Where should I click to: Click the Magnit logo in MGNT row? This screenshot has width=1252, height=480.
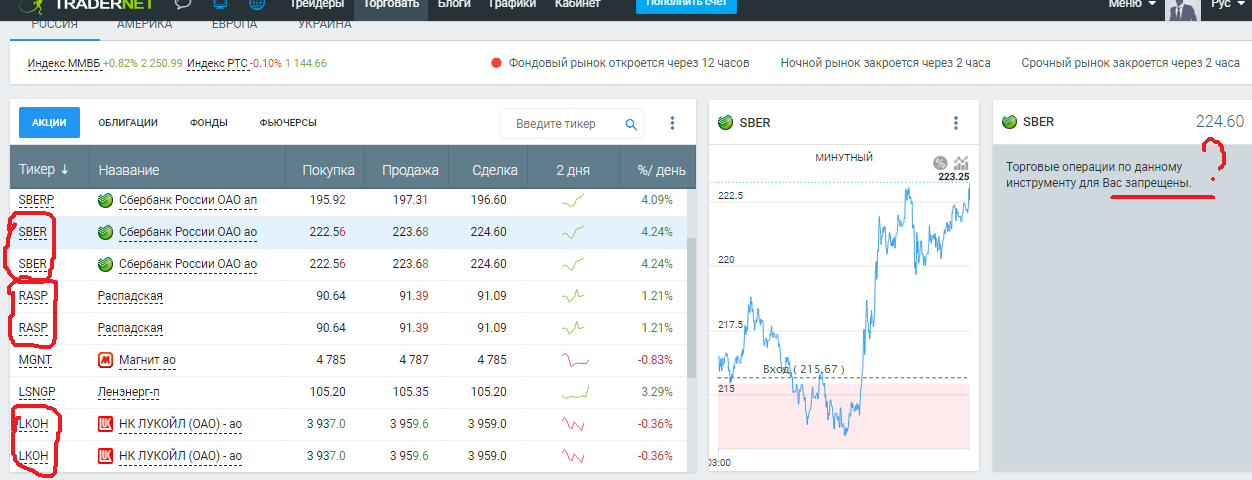105,359
